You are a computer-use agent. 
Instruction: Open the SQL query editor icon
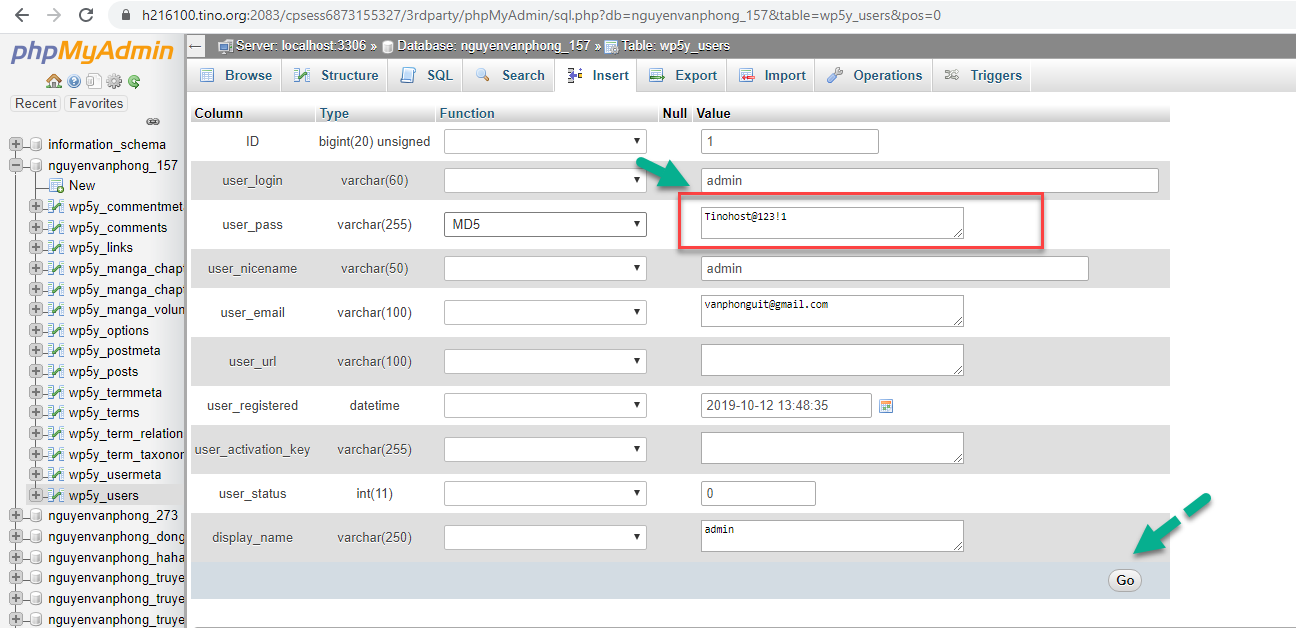[406, 75]
